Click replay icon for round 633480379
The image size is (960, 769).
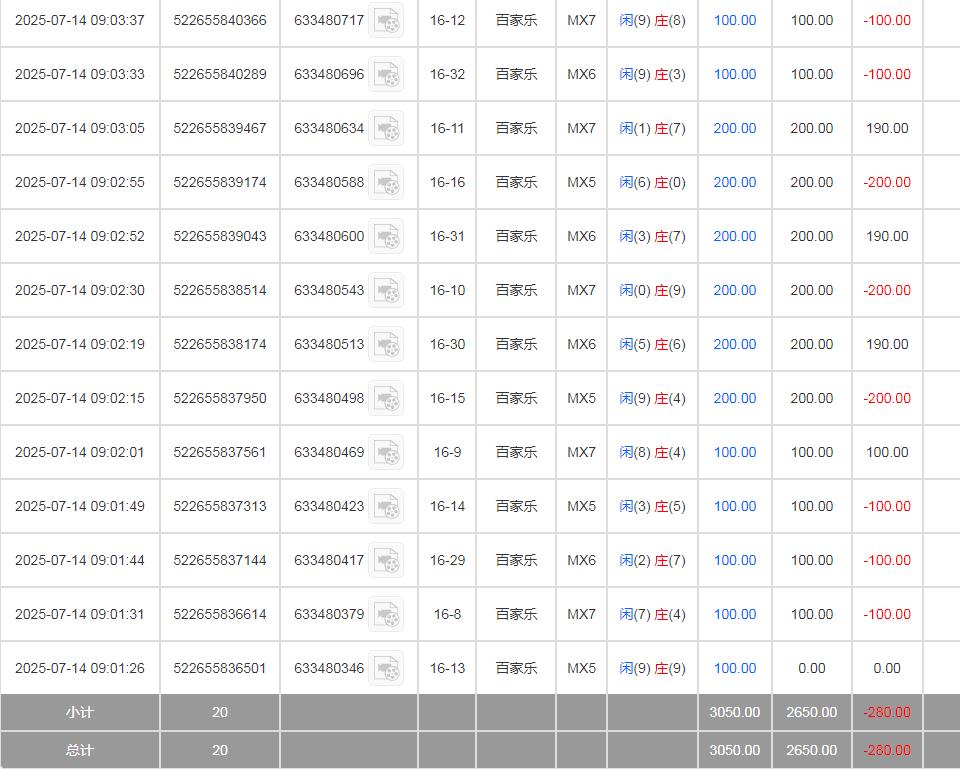[386, 614]
